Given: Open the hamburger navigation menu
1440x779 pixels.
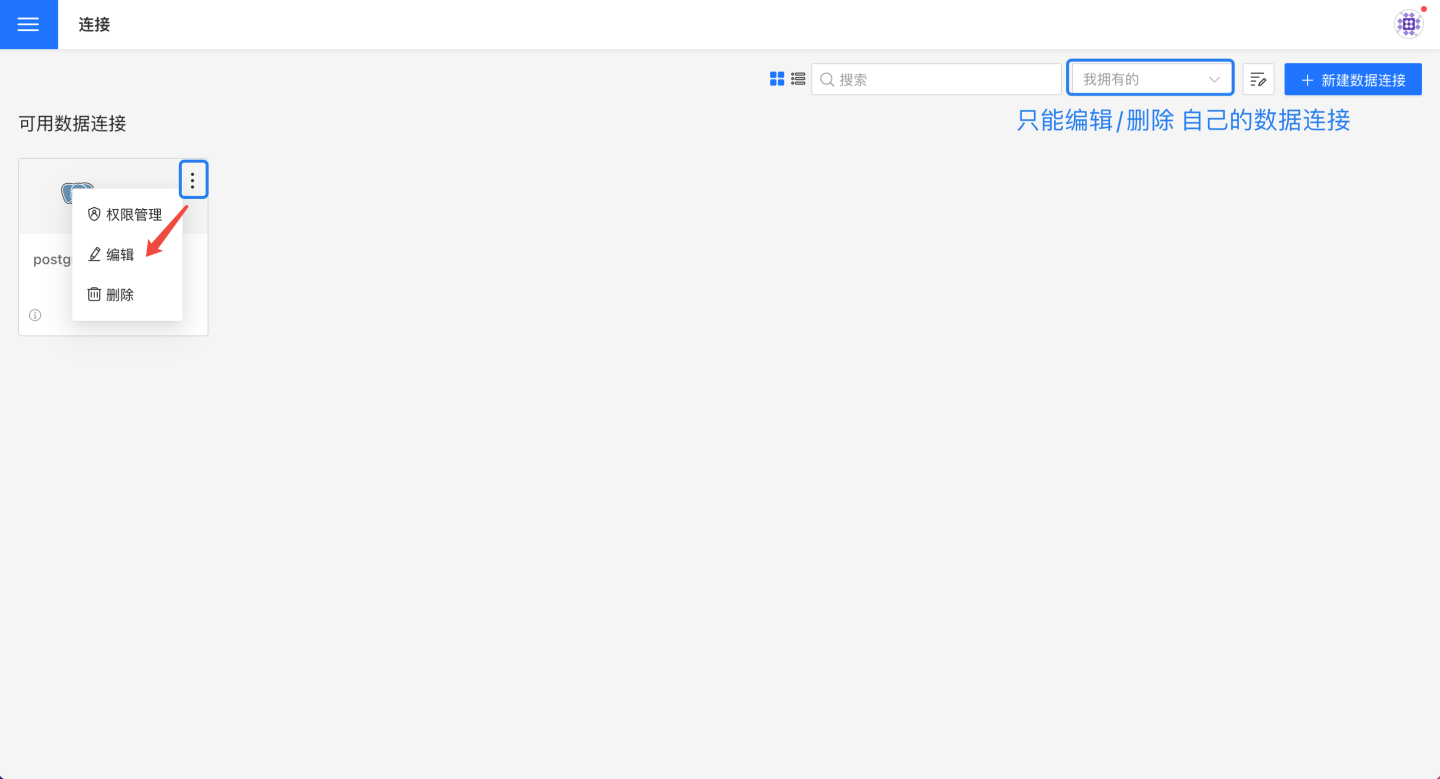Looking at the screenshot, I should 28,24.
